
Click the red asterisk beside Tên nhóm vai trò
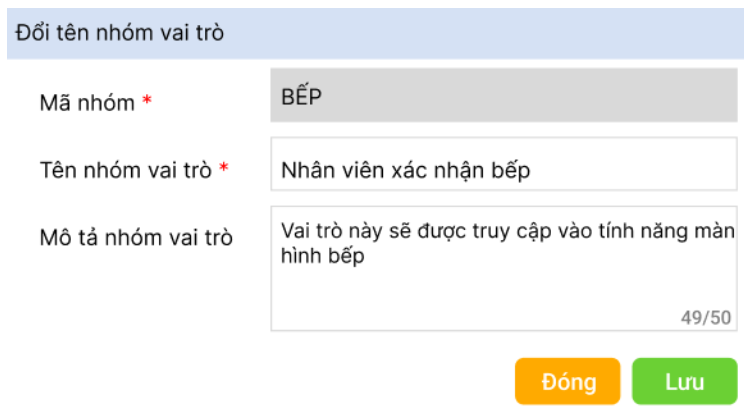click(x=223, y=169)
